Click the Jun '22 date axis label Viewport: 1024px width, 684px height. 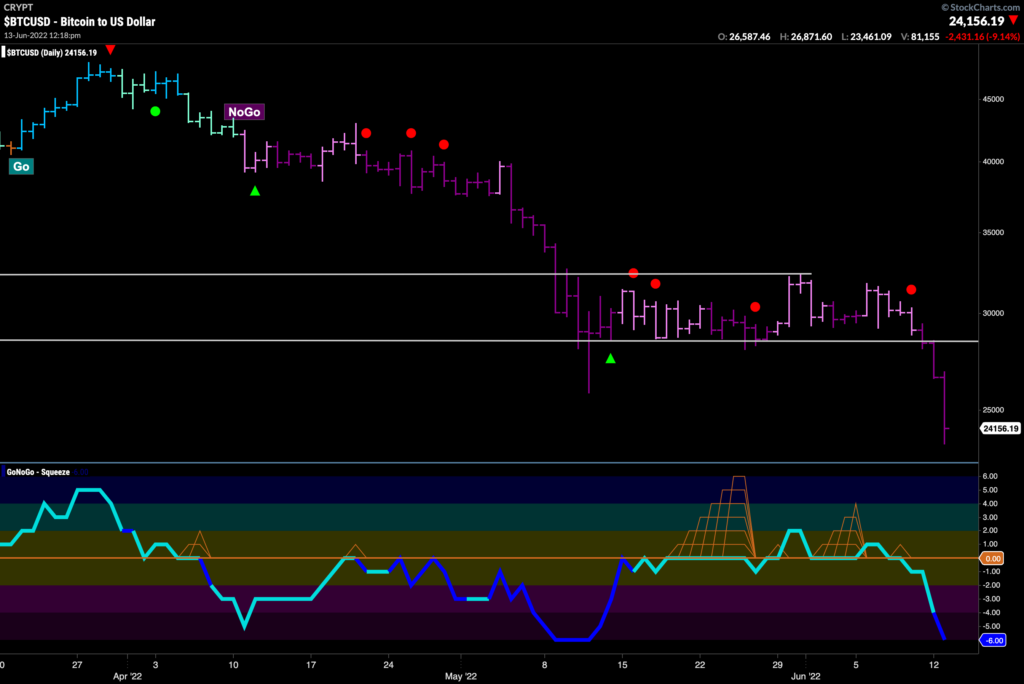[x=806, y=676]
